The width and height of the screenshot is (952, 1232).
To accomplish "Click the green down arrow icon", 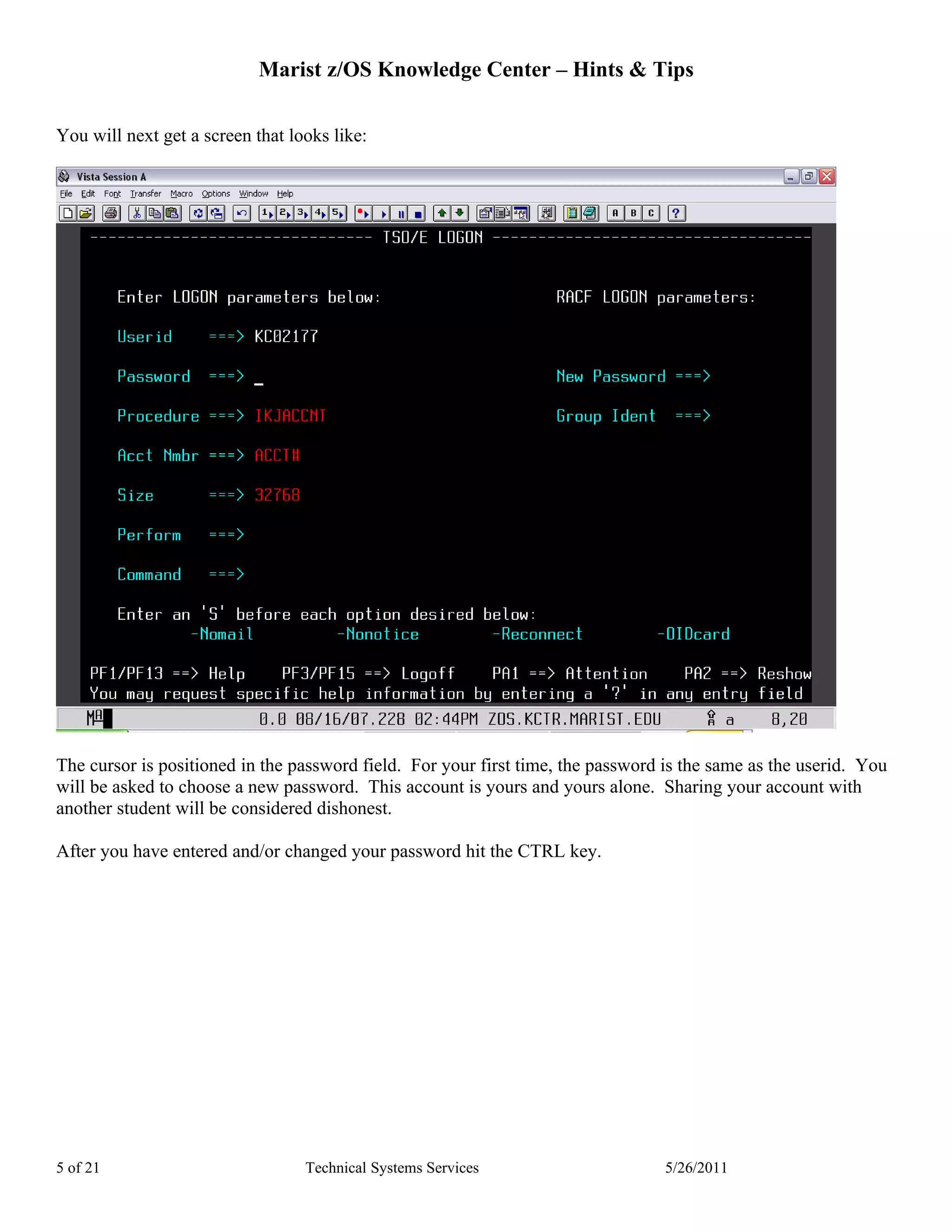I will (460, 213).
